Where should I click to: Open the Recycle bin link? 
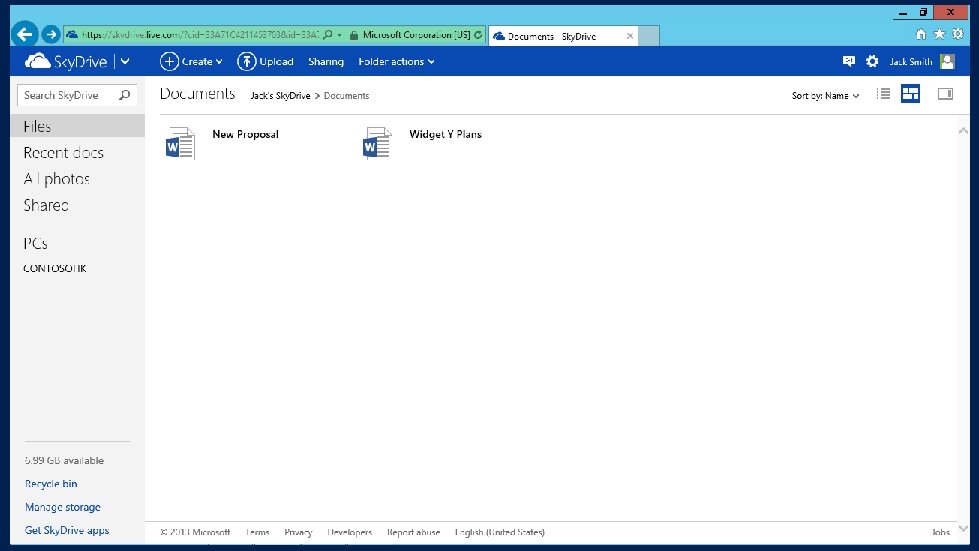(x=51, y=484)
